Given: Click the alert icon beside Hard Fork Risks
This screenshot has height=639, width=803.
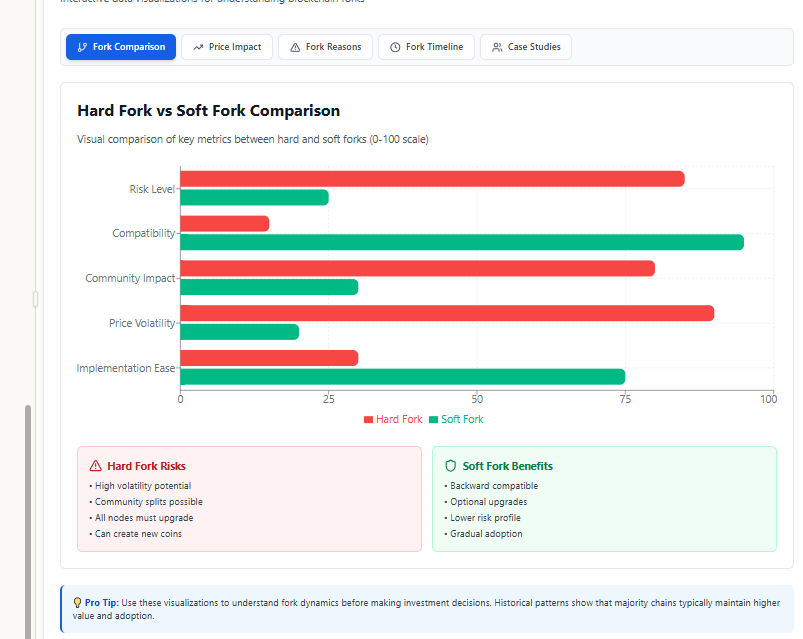Looking at the screenshot, I should 96,466.
